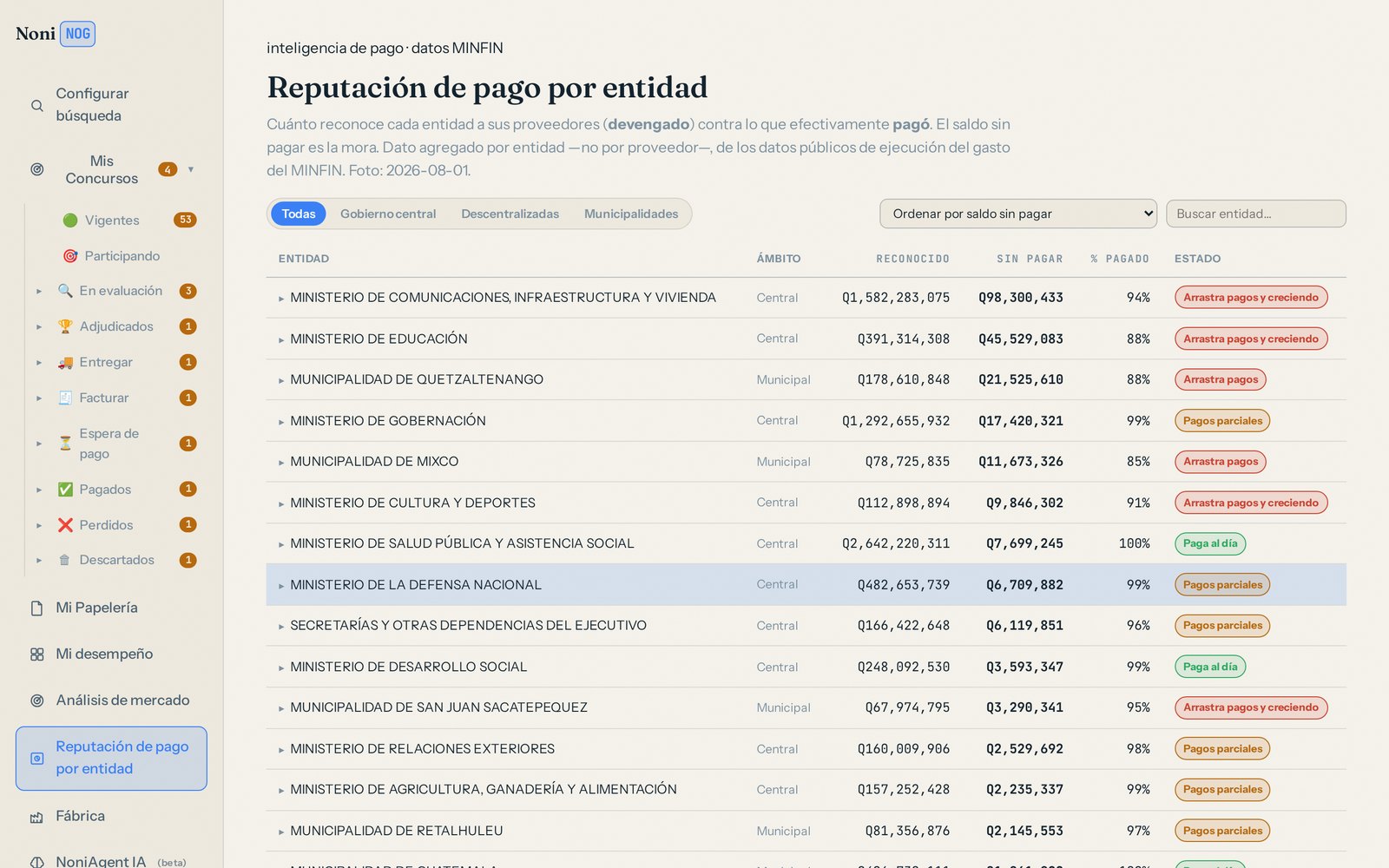The image size is (1389, 868).
Task: Expand the En evaluación tree arrow
Action: click(39, 292)
